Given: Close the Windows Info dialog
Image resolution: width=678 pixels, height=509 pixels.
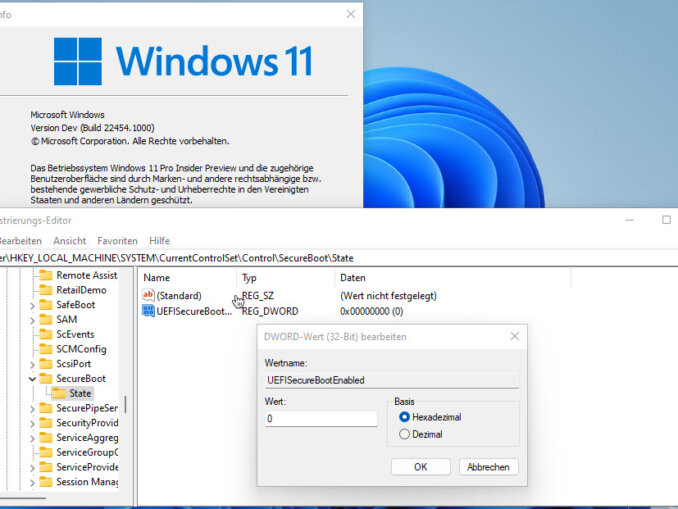Looking at the screenshot, I should tap(351, 14).
